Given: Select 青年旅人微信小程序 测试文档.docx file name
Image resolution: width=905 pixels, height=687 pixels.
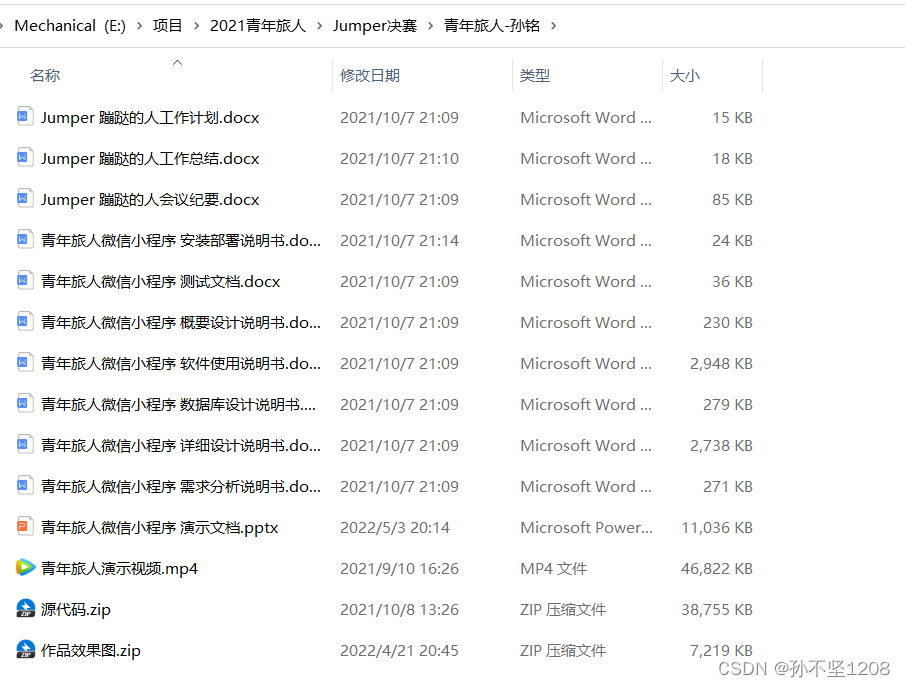Looking at the screenshot, I should click(x=160, y=282).
